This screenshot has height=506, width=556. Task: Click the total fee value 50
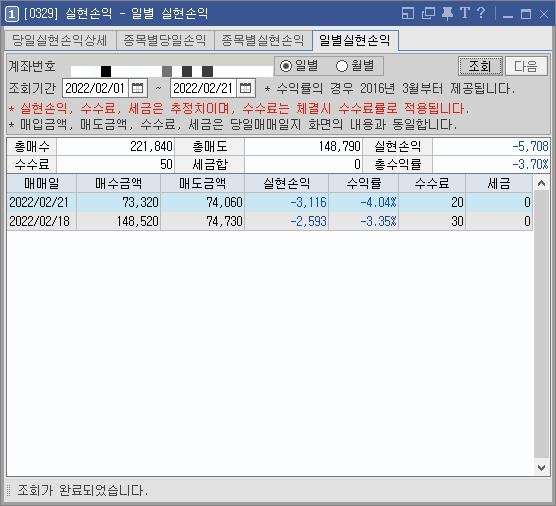(116, 164)
